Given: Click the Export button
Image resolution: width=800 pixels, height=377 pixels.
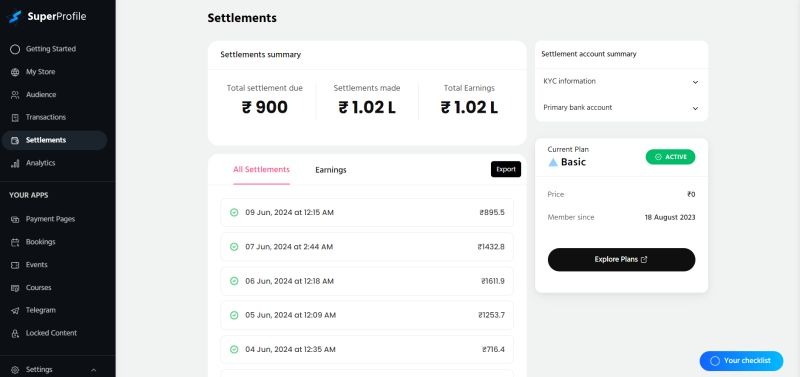Looking at the screenshot, I should point(506,169).
